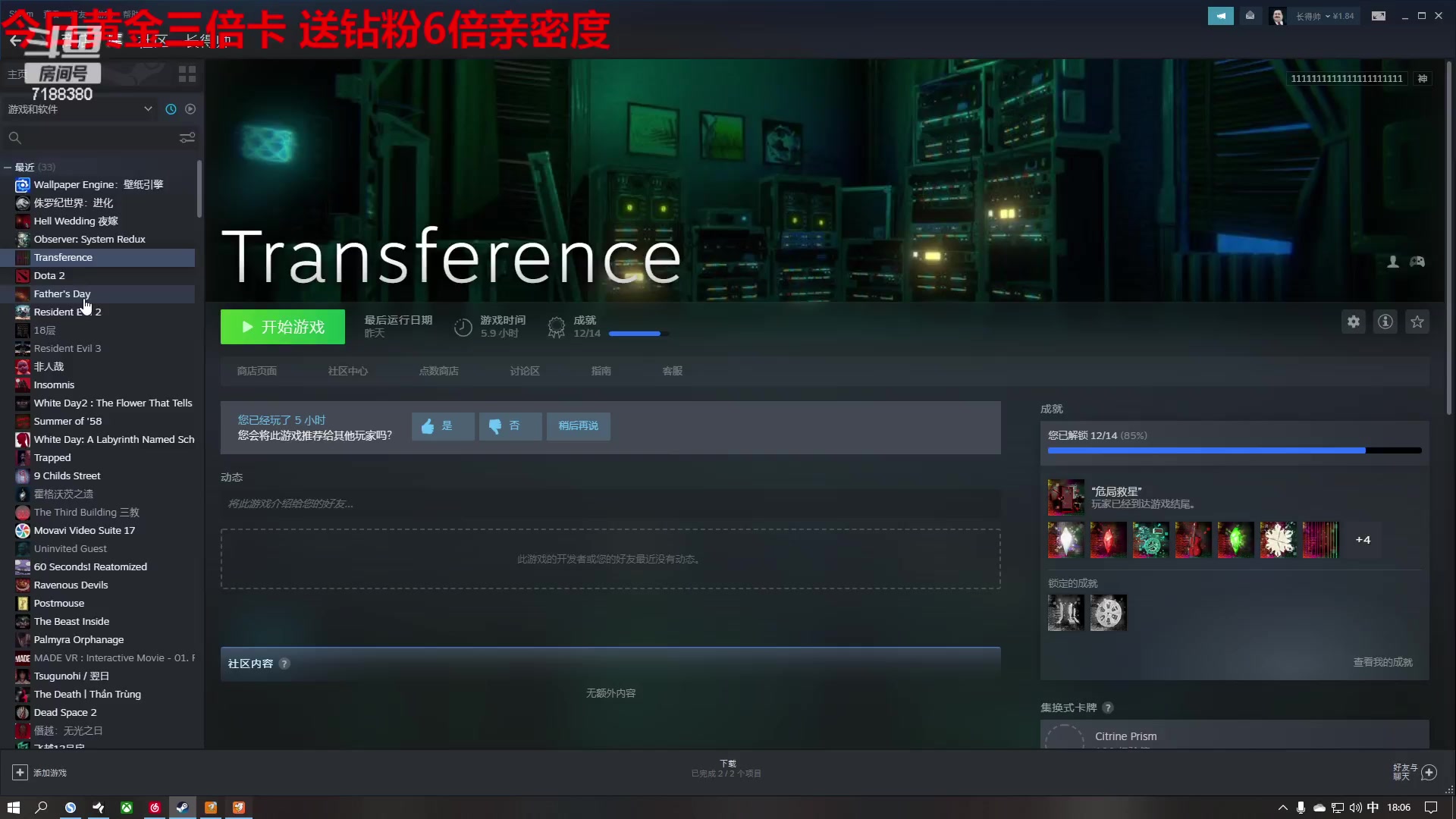Click the single-player person icon
This screenshot has width=1456, height=819.
click(1393, 262)
